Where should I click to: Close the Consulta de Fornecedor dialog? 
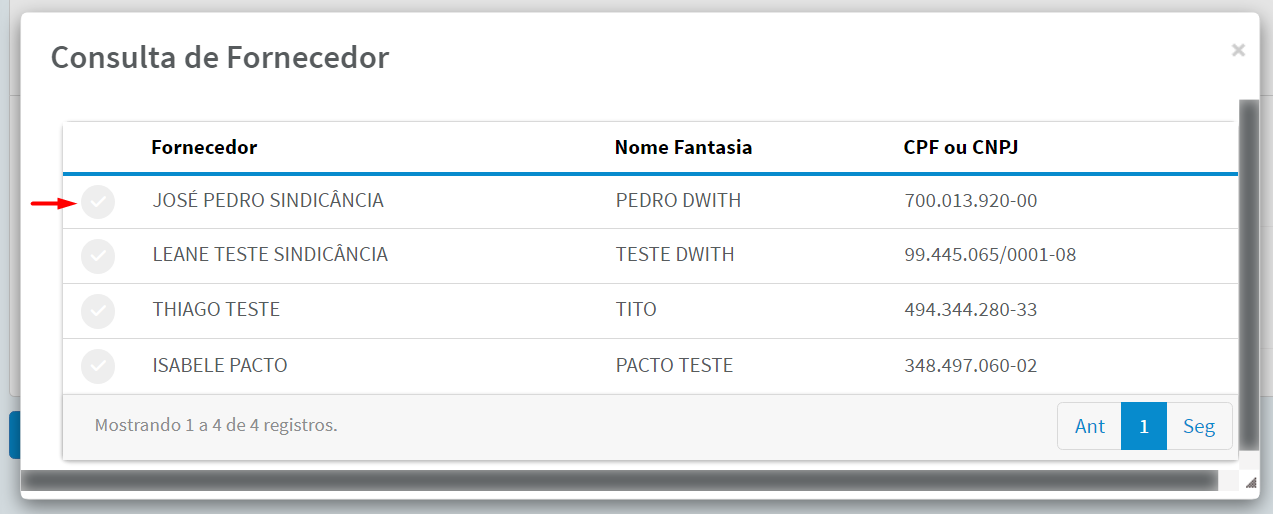coord(1238,50)
